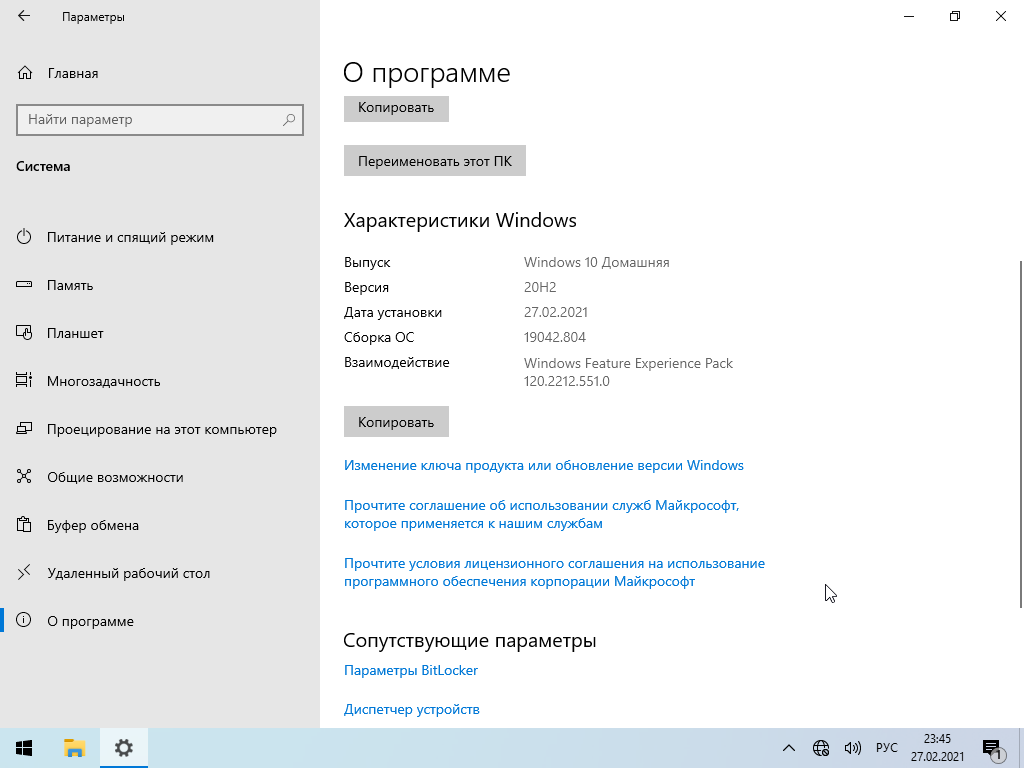The width and height of the screenshot is (1024, 768).
Task: Click the vertical scrollbar thumb
Action: pos(1021,434)
